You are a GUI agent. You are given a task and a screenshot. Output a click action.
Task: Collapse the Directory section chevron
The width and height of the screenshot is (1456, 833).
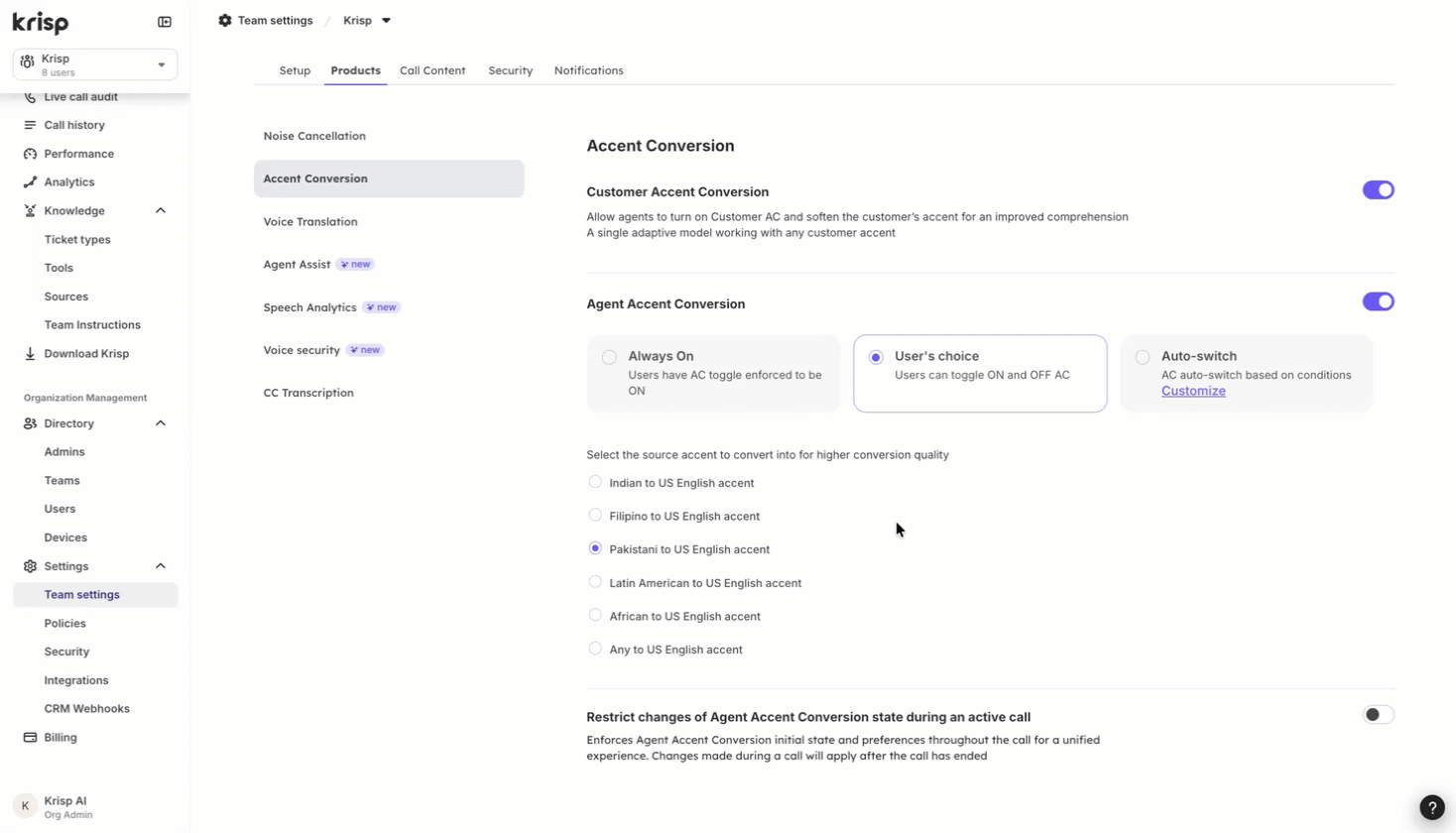click(161, 423)
